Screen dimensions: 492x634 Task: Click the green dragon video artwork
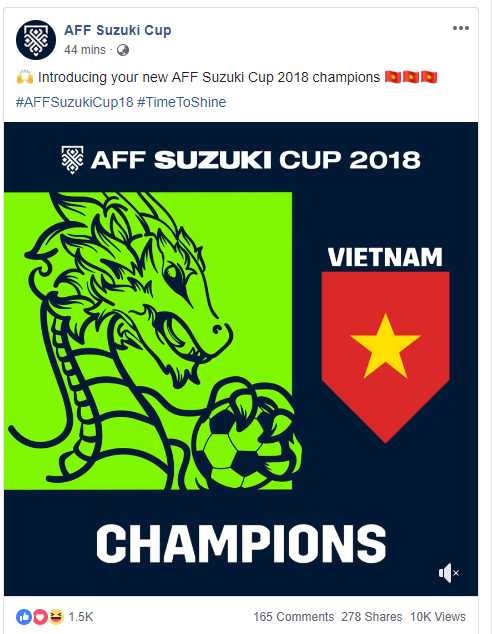[x=148, y=341]
